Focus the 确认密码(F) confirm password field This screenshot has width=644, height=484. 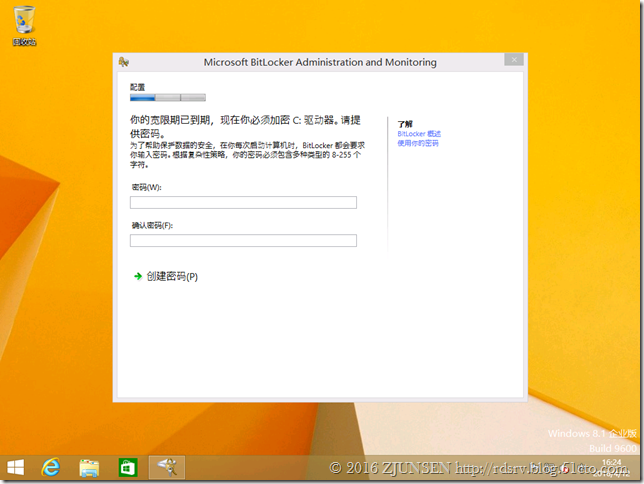tap(243, 240)
